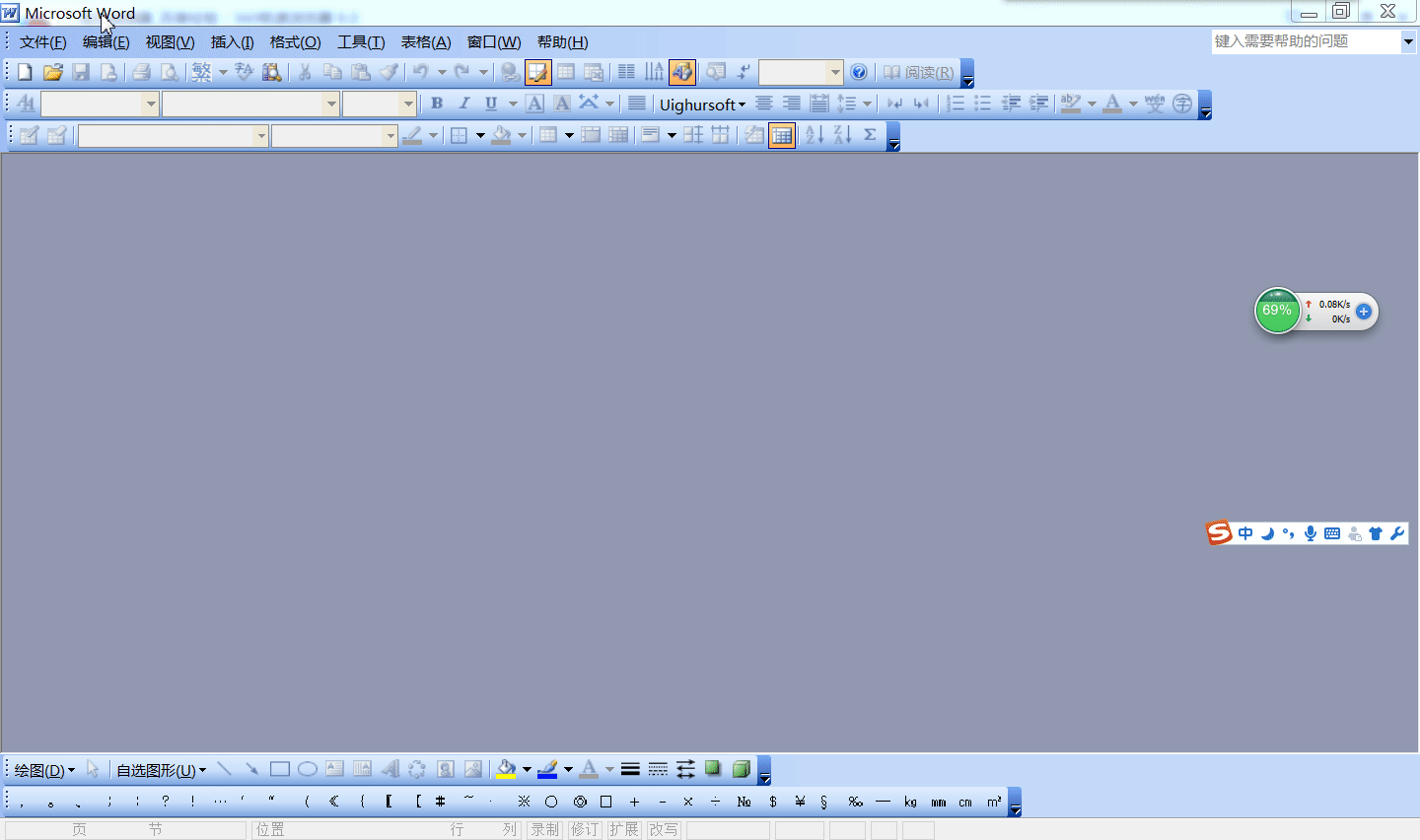Image resolution: width=1420 pixels, height=840 pixels.
Task: Open the 绘图(D) Draw dropdown menu
Action: tap(44, 770)
